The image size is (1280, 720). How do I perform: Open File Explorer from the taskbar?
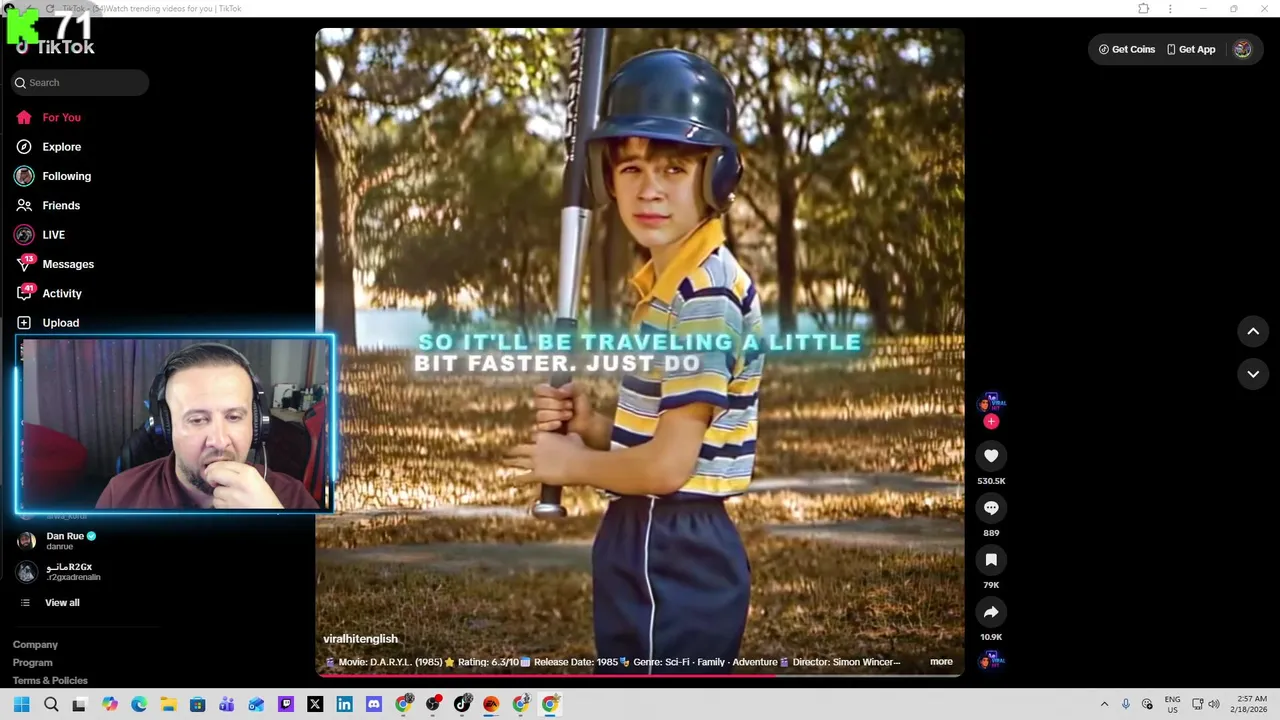[x=168, y=705]
